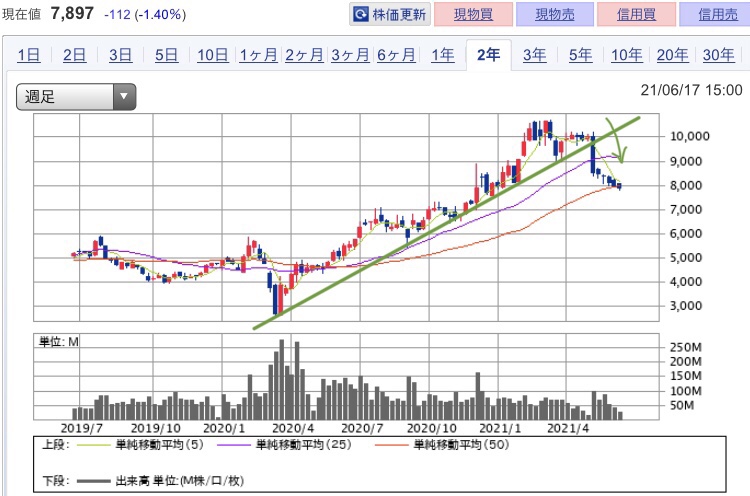This screenshot has width=750, height=496.
Task: Click the 現物買 button
Action: pyautogui.click(x=473, y=14)
